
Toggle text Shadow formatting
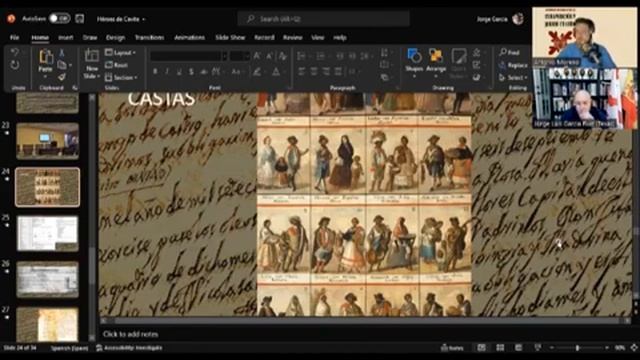click(x=191, y=72)
